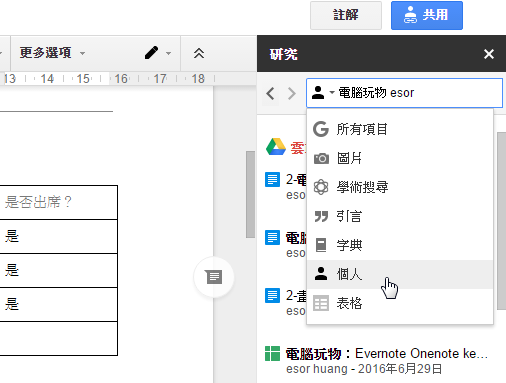Collapse the toolbar with double chevron

(x=199, y=53)
